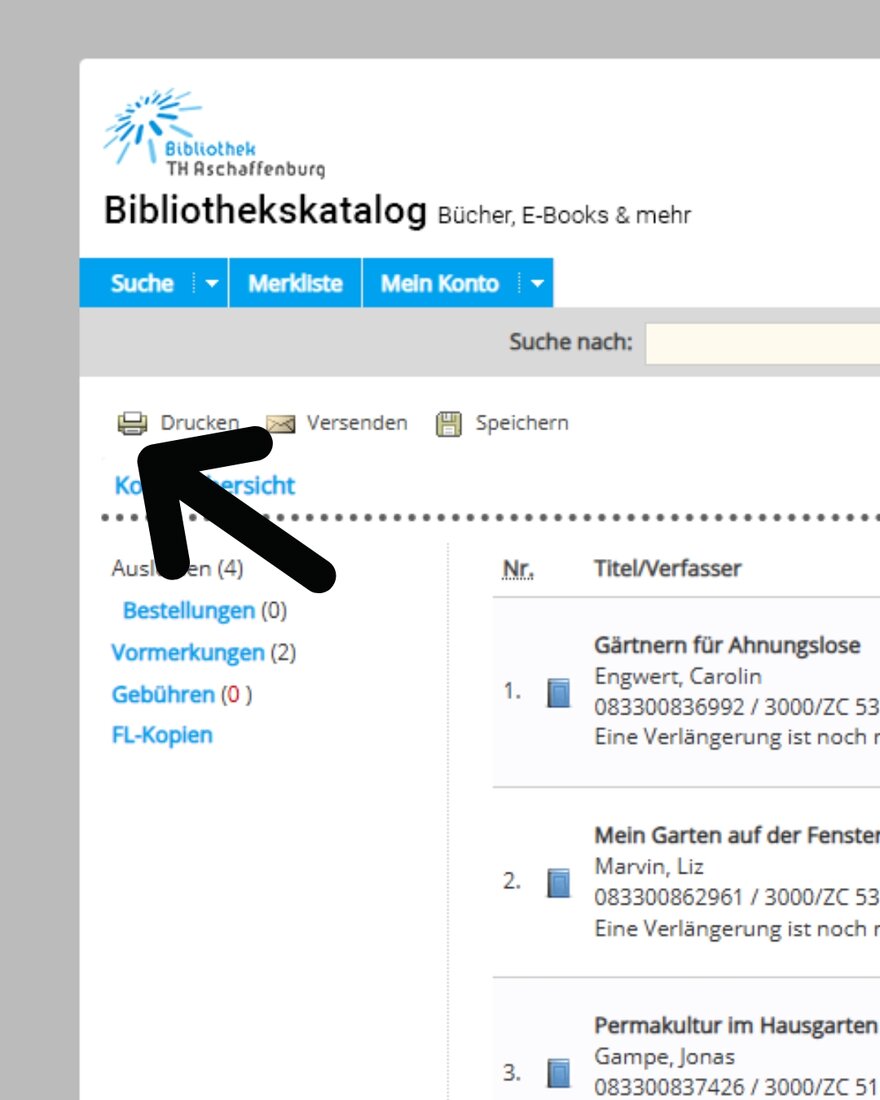Screen dimensions: 880x1100
Task: Click the title Permakultur im Hausgarten
Action: 736,1025
